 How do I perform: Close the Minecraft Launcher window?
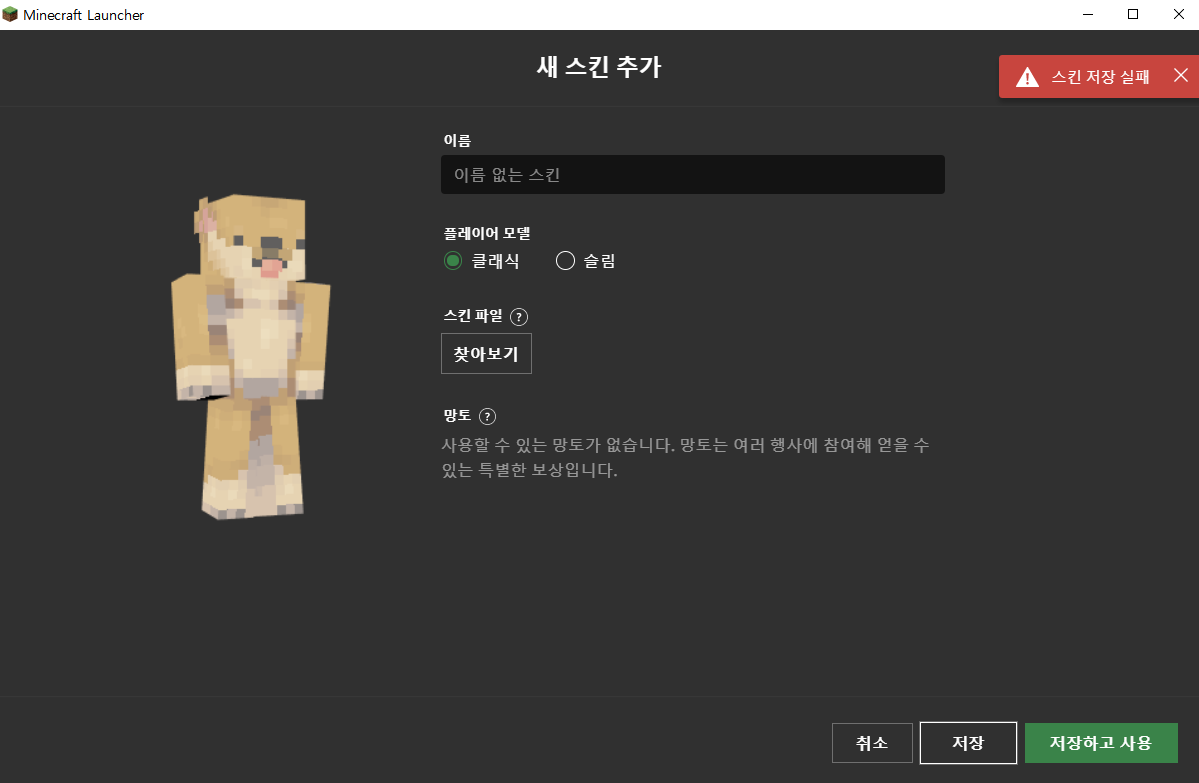[1178, 15]
